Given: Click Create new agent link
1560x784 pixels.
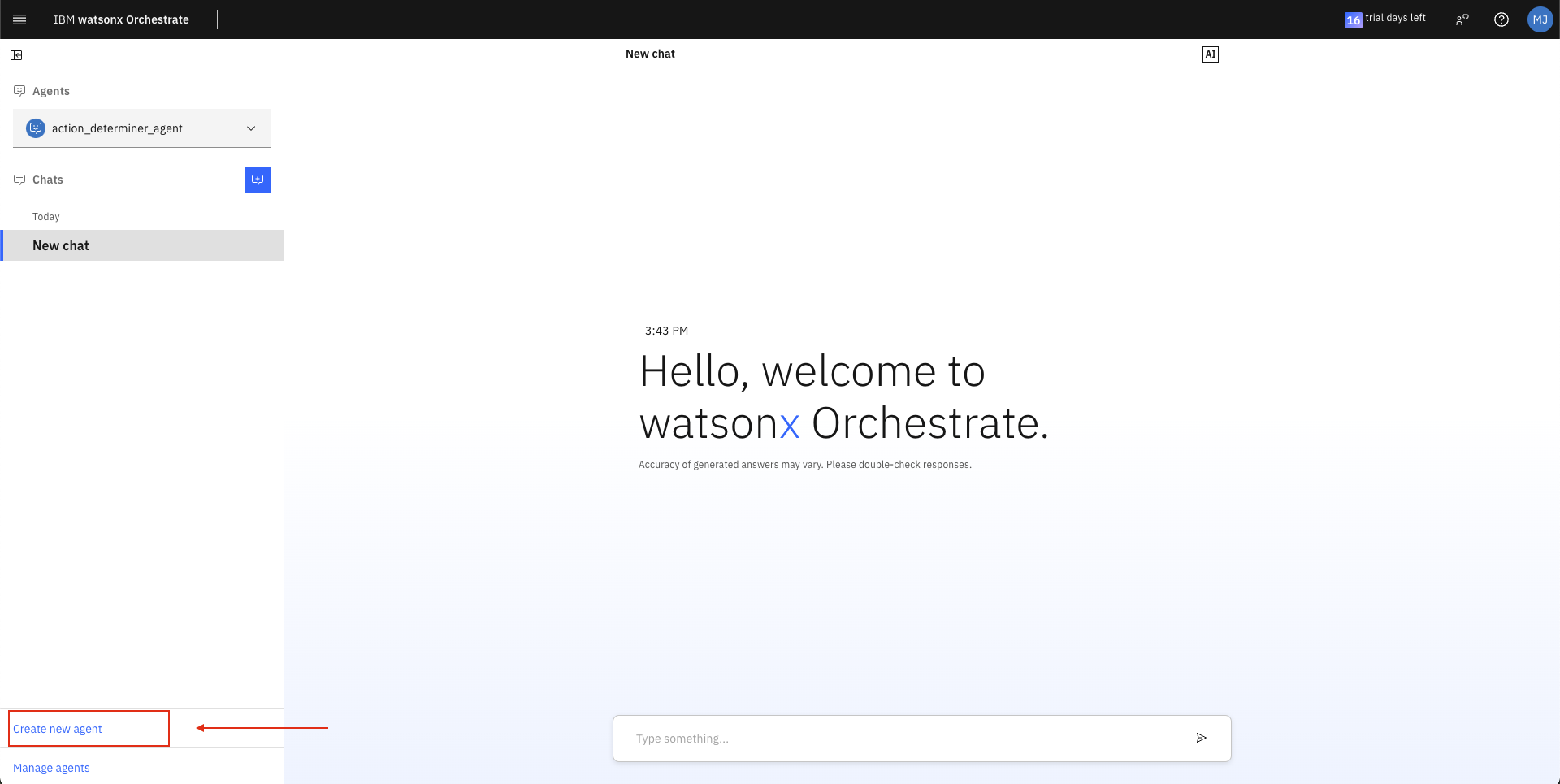Looking at the screenshot, I should [x=58, y=729].
